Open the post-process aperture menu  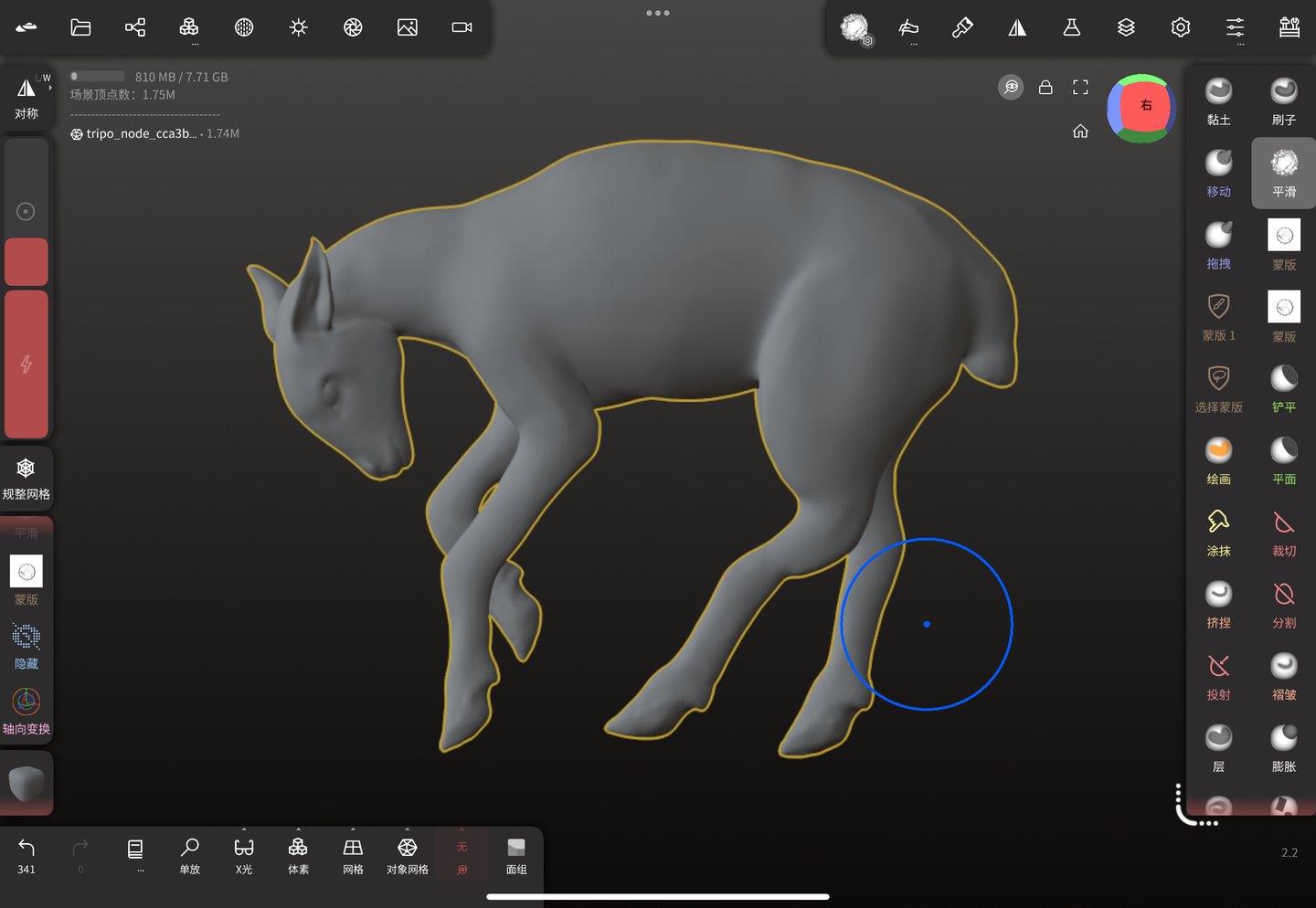tap(353, 27)
